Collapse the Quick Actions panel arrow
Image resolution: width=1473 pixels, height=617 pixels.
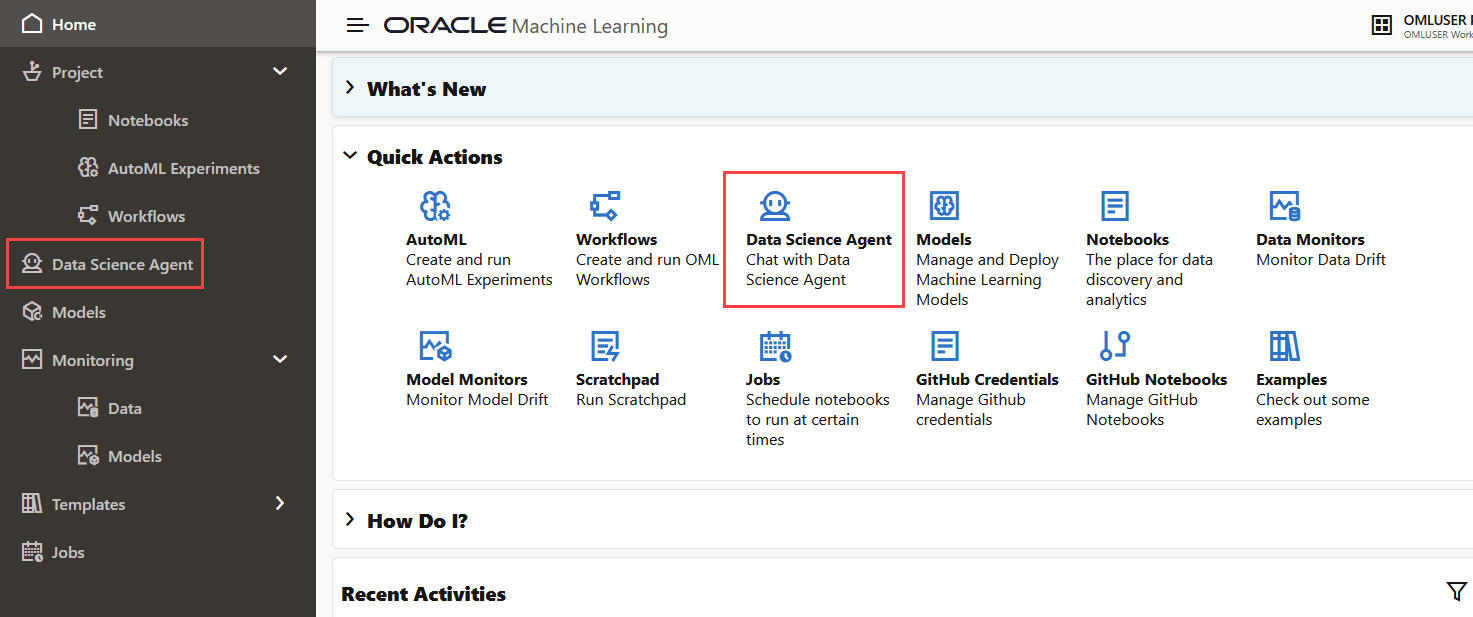click(x=350, y=156)
